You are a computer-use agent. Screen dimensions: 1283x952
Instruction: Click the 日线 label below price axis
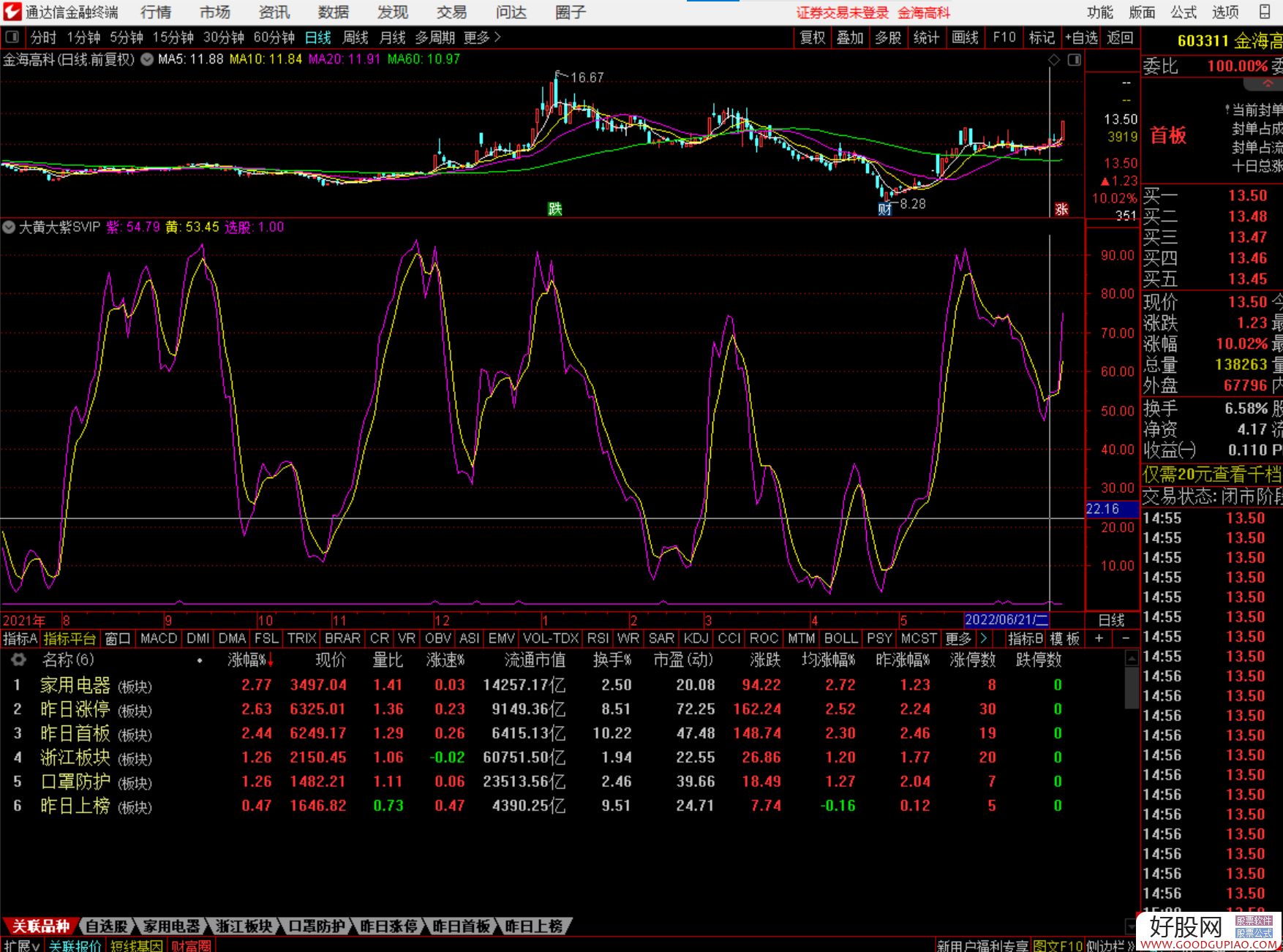1111,619
